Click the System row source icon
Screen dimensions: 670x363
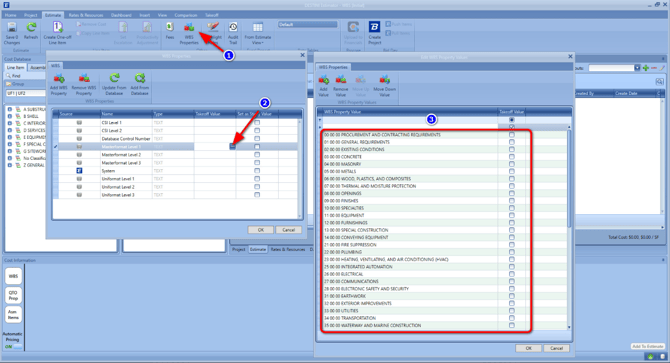79,170
